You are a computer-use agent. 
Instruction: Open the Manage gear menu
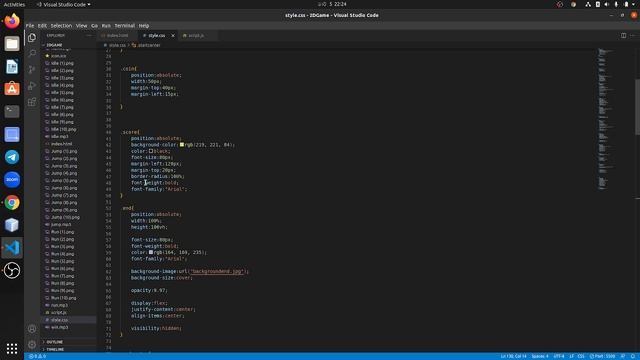(x=32, y=344)
